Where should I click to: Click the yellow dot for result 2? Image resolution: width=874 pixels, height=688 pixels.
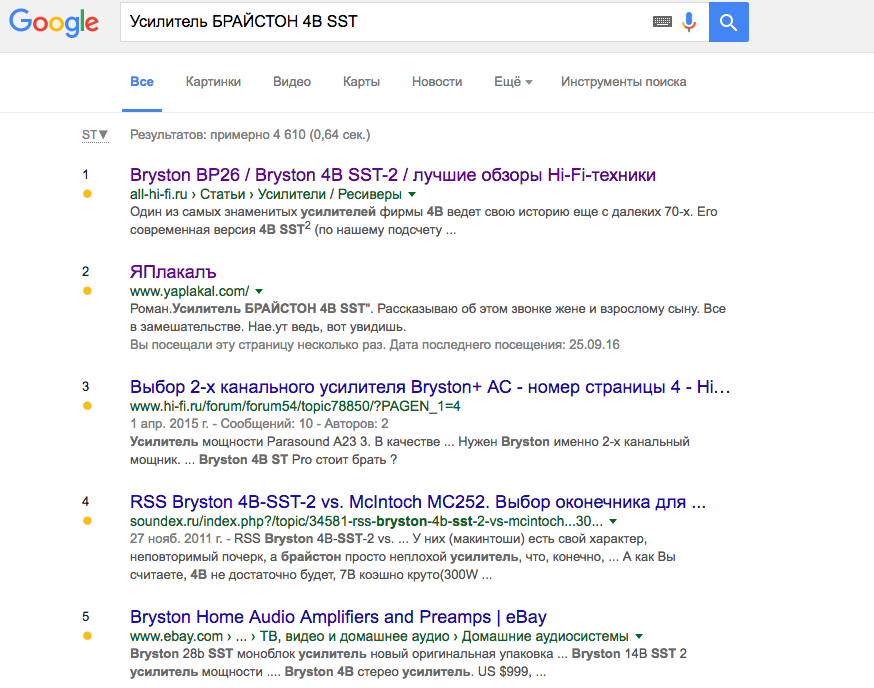[x=87, y=291]
